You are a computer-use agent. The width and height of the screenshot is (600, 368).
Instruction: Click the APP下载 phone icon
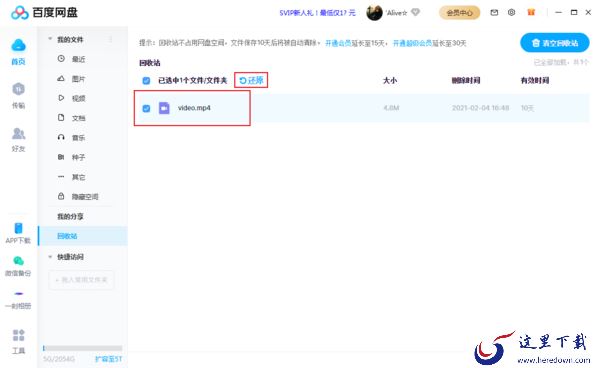(x=18, y=228)
